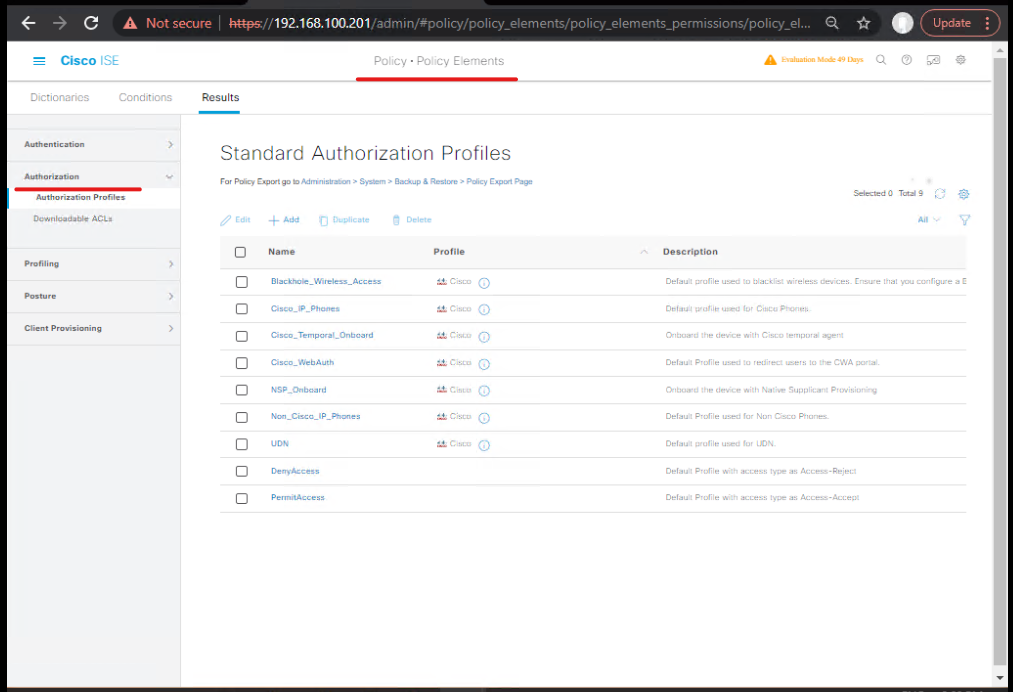Show info for Cisco_IP_Phones profile
Image resolution: width=1013 pixels, height=692 pixels.
[484, 309]
